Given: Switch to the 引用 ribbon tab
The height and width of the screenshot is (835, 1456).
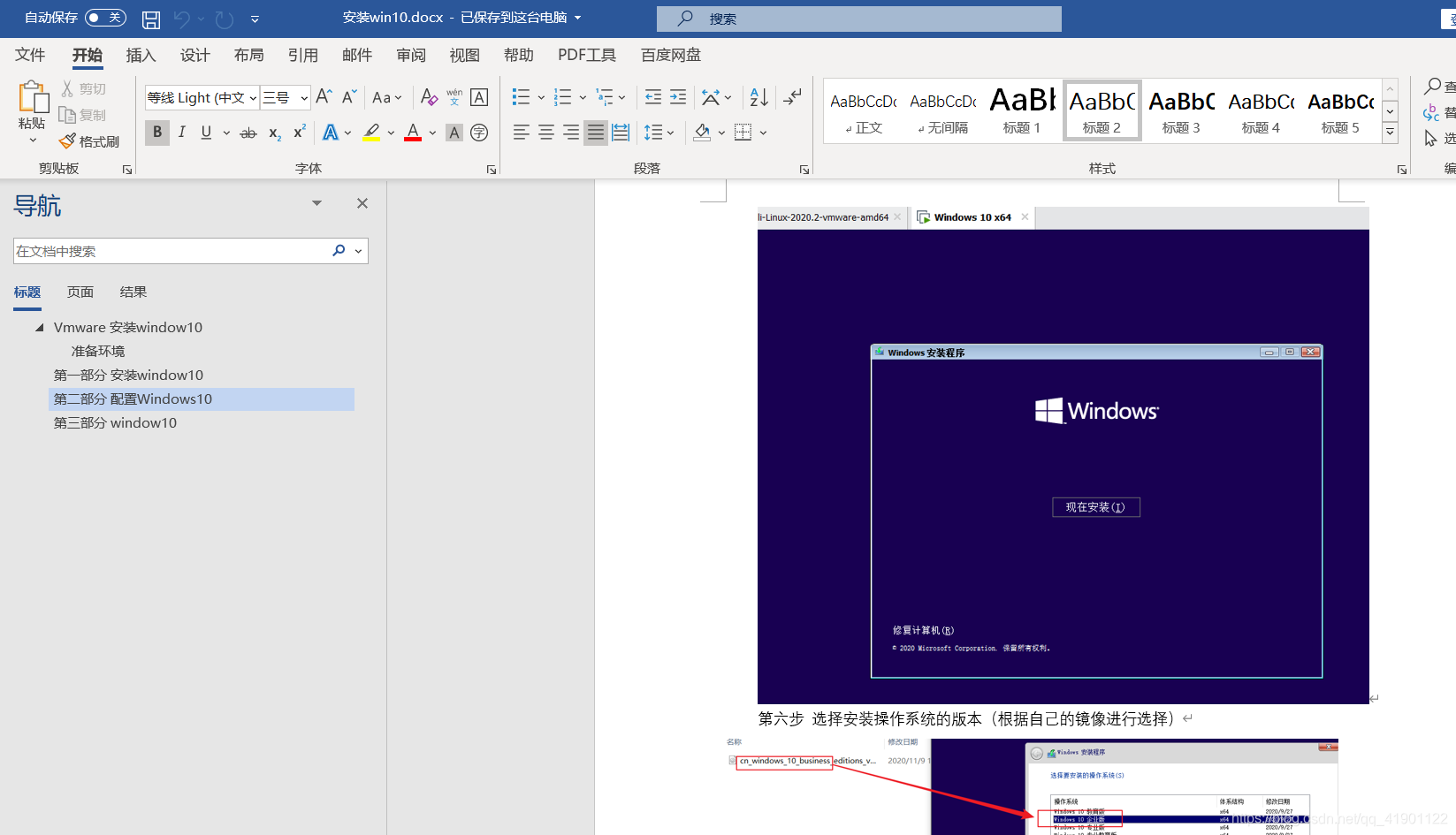Looking at the screenshot, I should [x=302, y=55].
